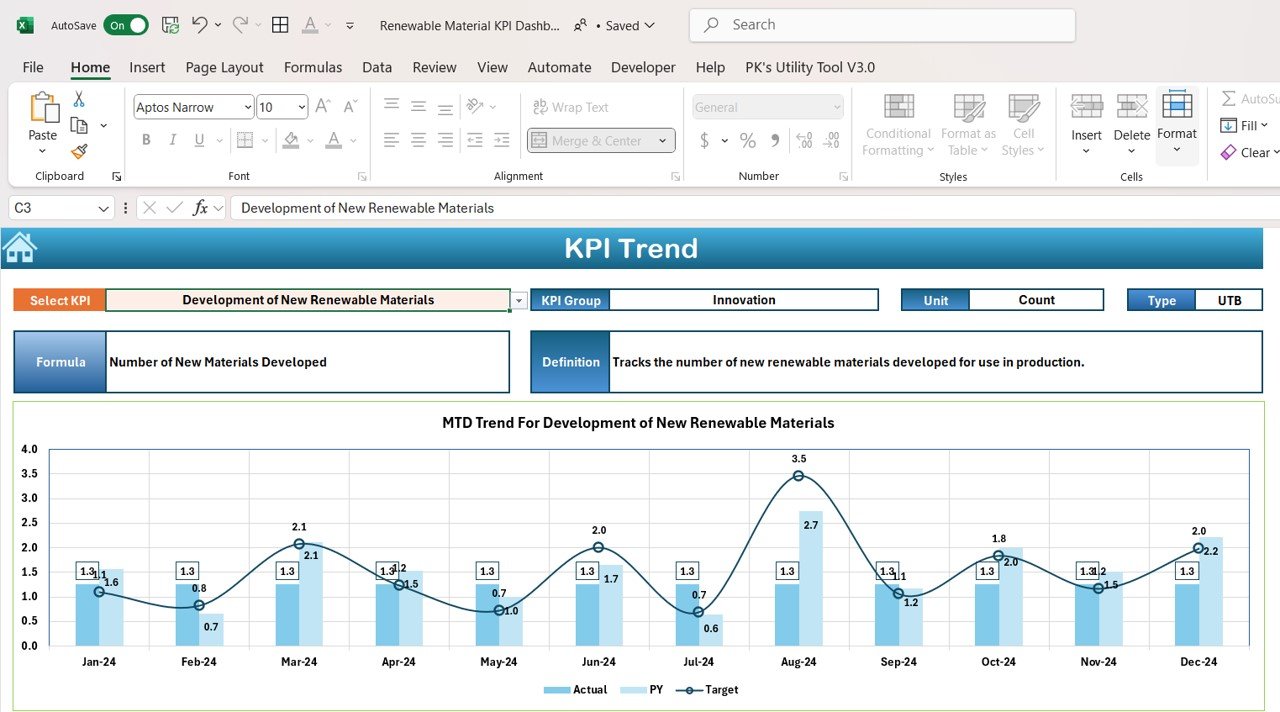Align text to the left
1280x712 pixels.
point(392,140)
